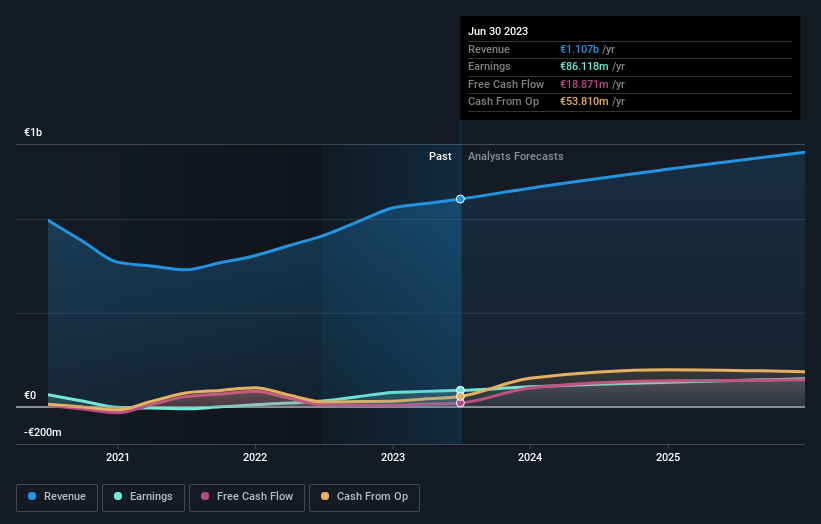Click the Past label

pos(440,157)
